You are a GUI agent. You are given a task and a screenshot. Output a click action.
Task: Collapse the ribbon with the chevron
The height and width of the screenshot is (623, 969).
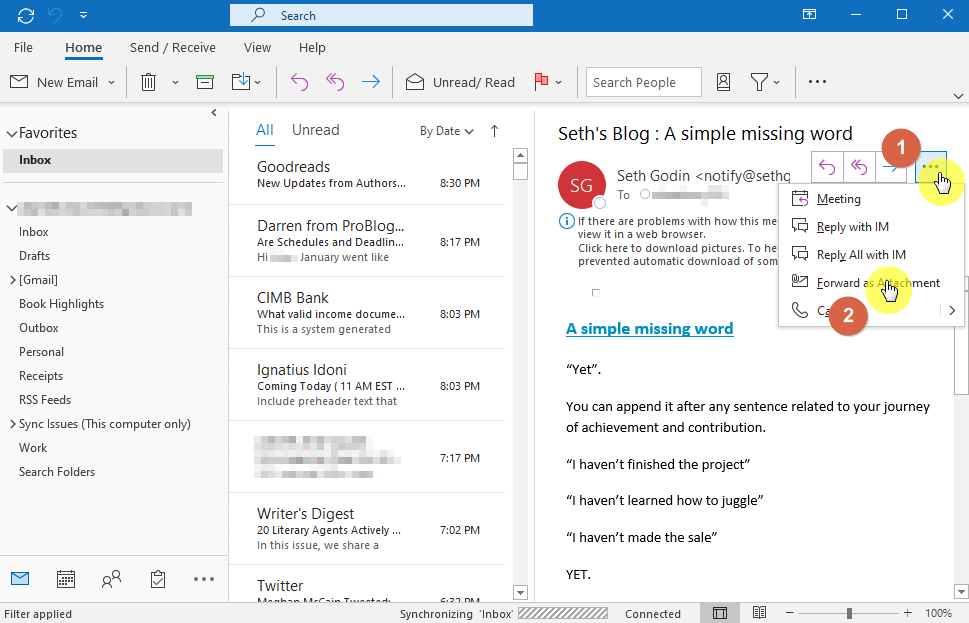pos(958,96)
